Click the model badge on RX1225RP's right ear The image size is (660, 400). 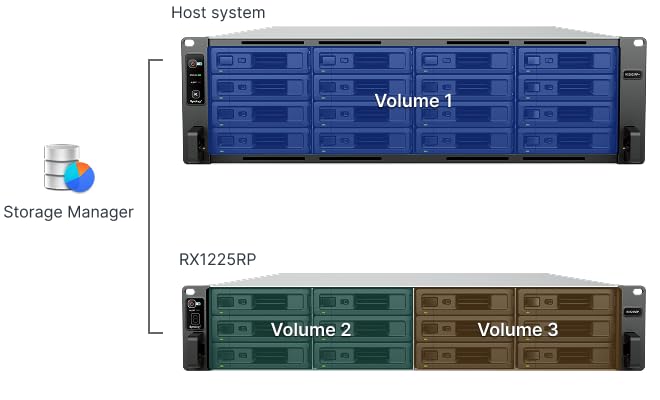coord(630,313)
